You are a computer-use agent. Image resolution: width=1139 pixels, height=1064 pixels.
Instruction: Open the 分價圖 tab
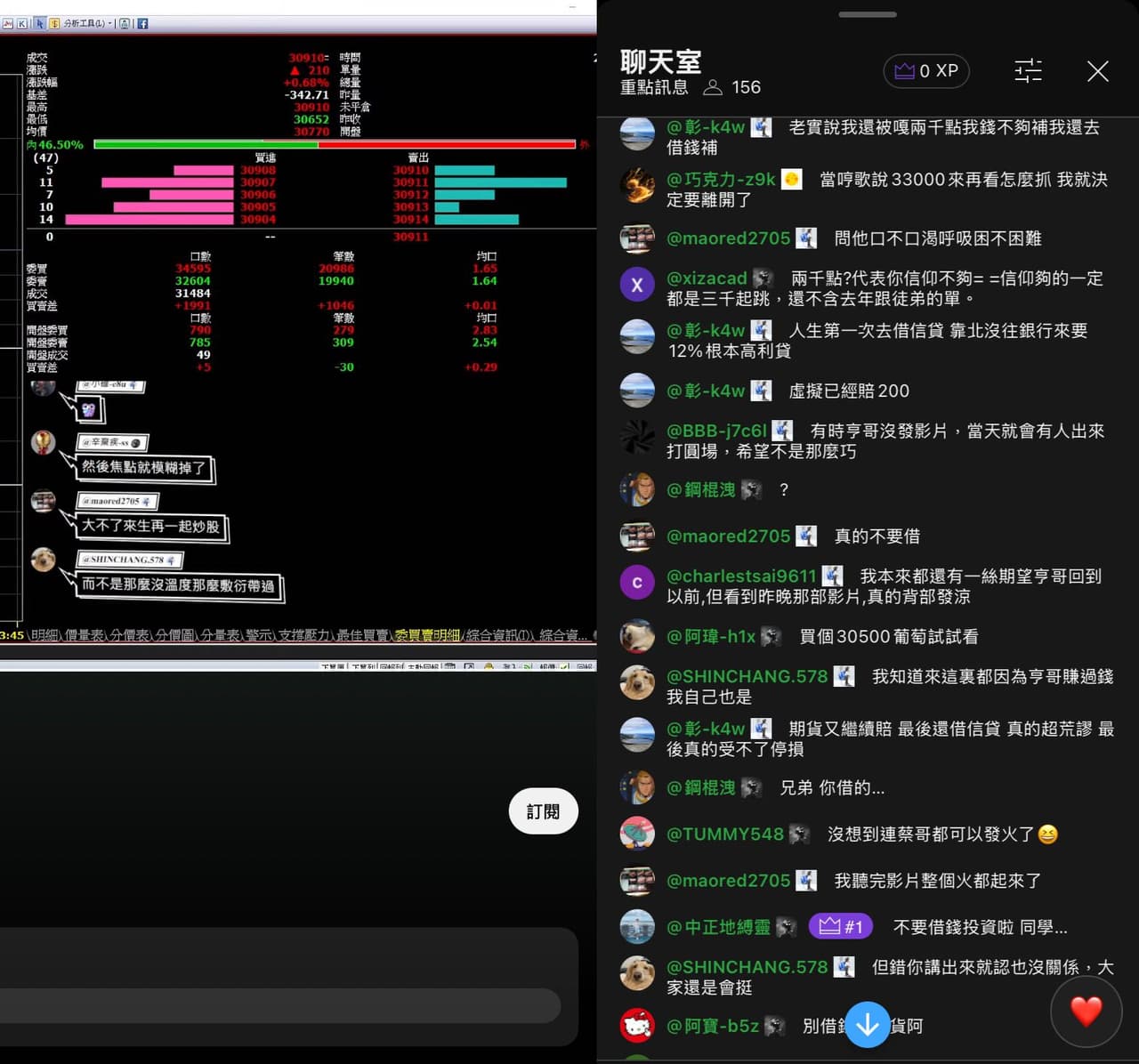175,635
